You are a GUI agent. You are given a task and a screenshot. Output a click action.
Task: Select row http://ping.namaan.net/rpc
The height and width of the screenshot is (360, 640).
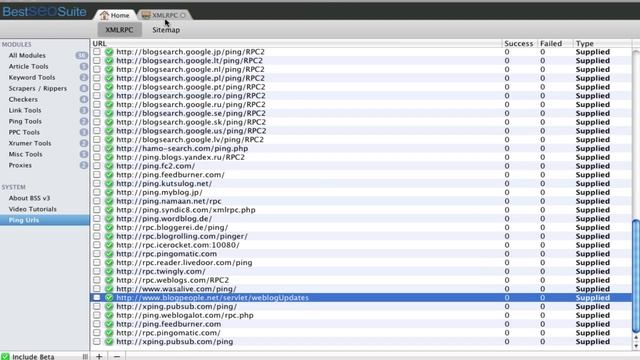click(361, 201)
